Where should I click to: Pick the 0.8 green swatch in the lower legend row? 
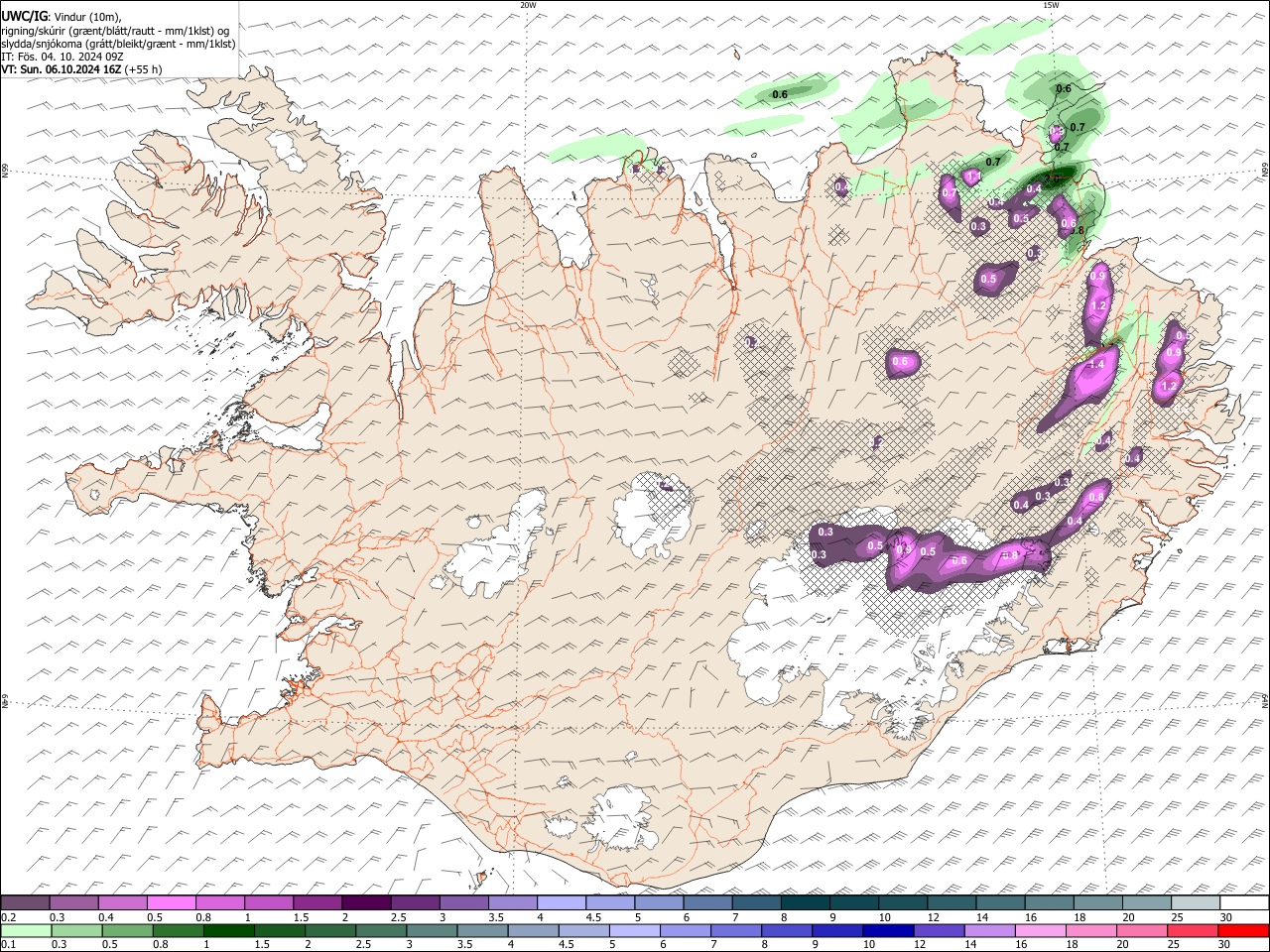pyautogui.click(x=178, y=931)
